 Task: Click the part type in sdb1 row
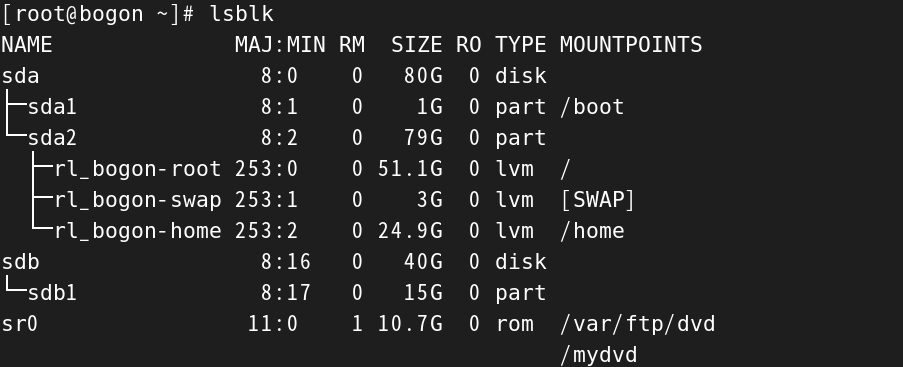pyautogui.click(x=521, y=294)
